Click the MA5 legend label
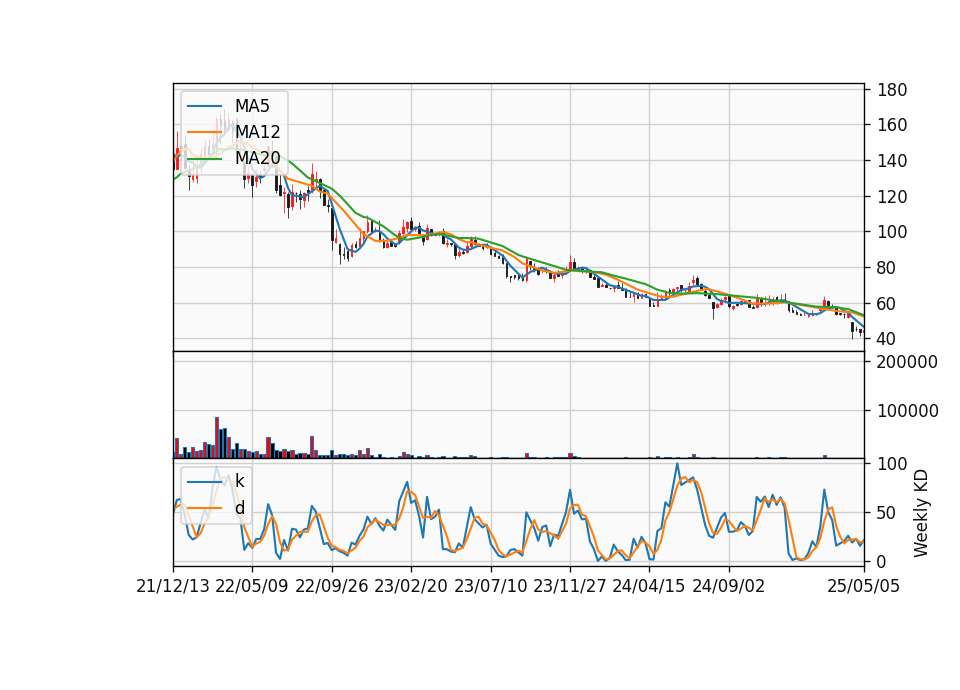Viewport: 960px width, 690px height. click(252, 106)
